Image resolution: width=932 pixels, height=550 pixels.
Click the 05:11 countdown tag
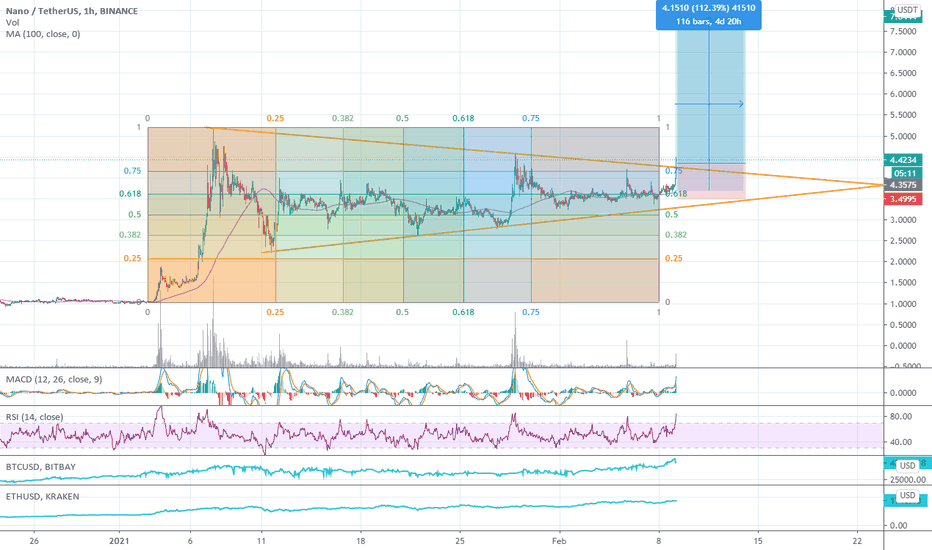(904, 173)
